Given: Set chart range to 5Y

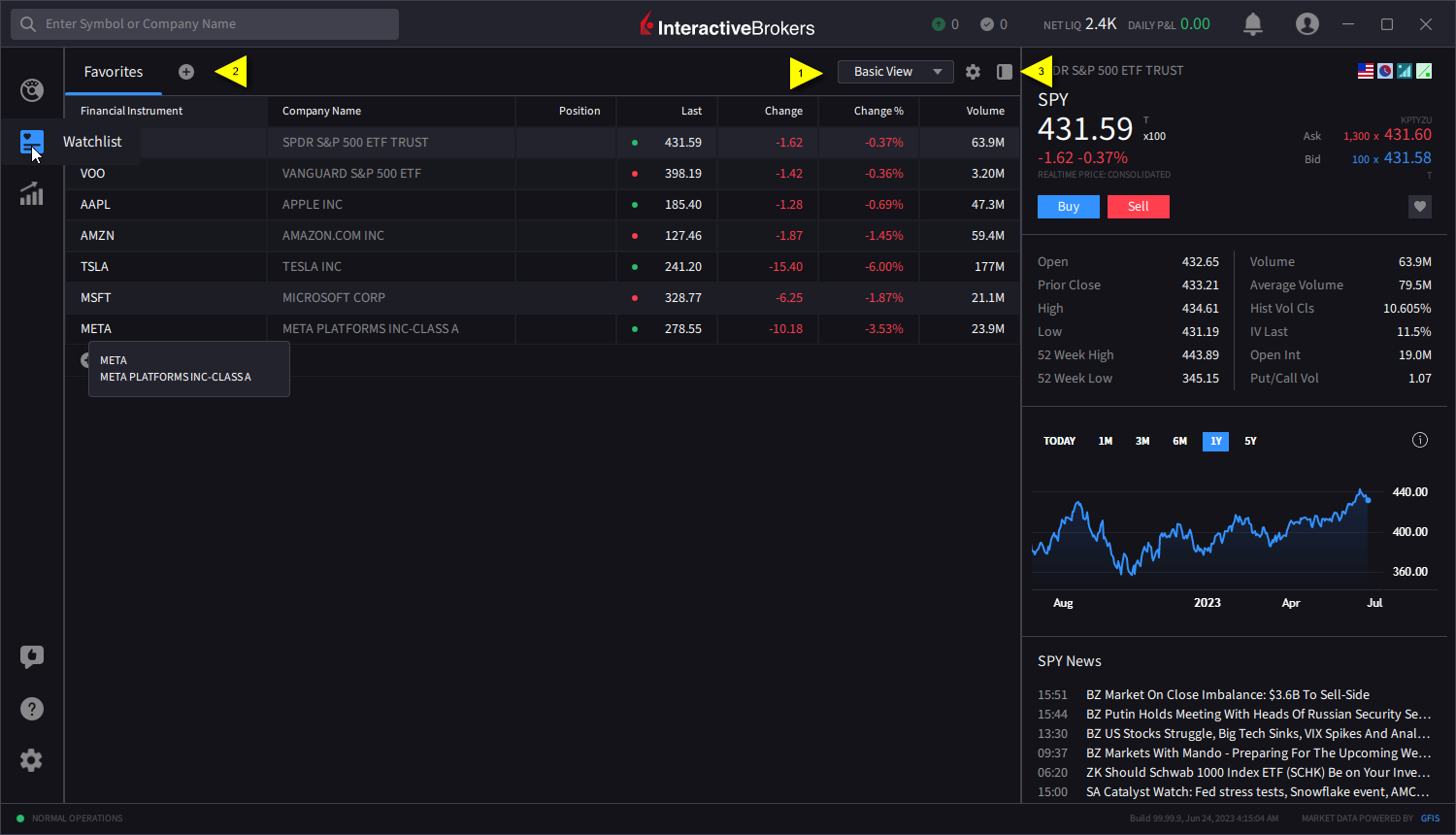Looking at the screenshot, I should (x=1250, y=441).
